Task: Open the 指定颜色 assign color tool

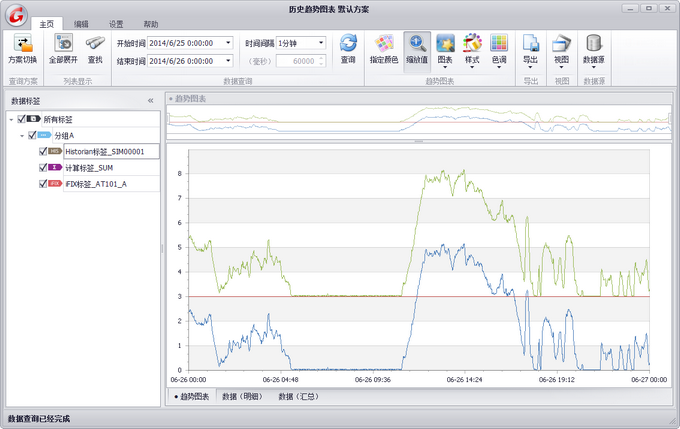Action: pos(384,43)
